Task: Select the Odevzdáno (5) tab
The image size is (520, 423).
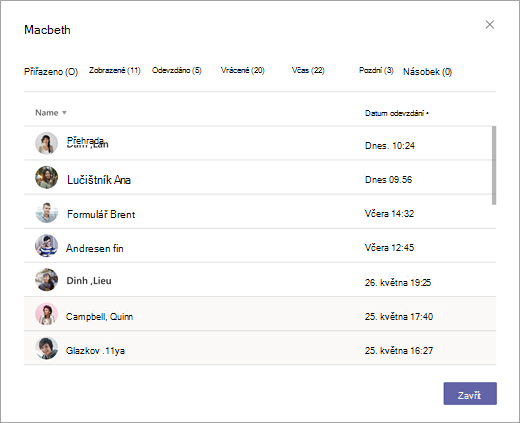Action: 177,70
